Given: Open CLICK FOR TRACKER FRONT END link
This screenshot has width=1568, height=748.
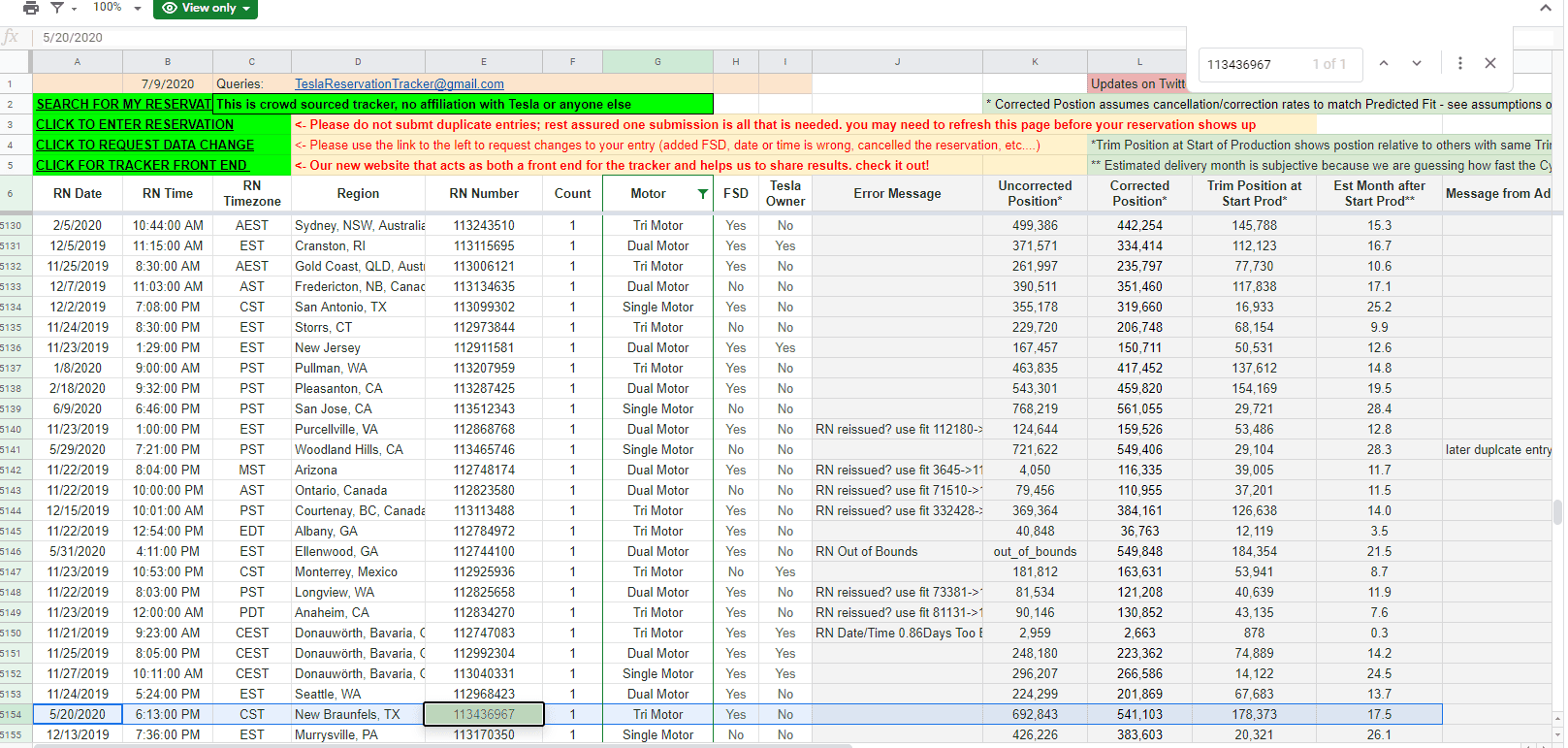Looking at the screenshot, I should 142,166.
